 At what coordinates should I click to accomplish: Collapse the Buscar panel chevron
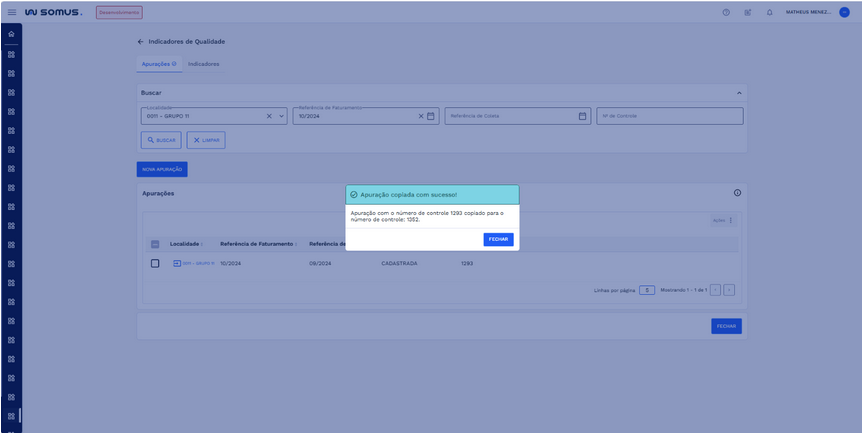pyautogui.click(x=739, y=93)
